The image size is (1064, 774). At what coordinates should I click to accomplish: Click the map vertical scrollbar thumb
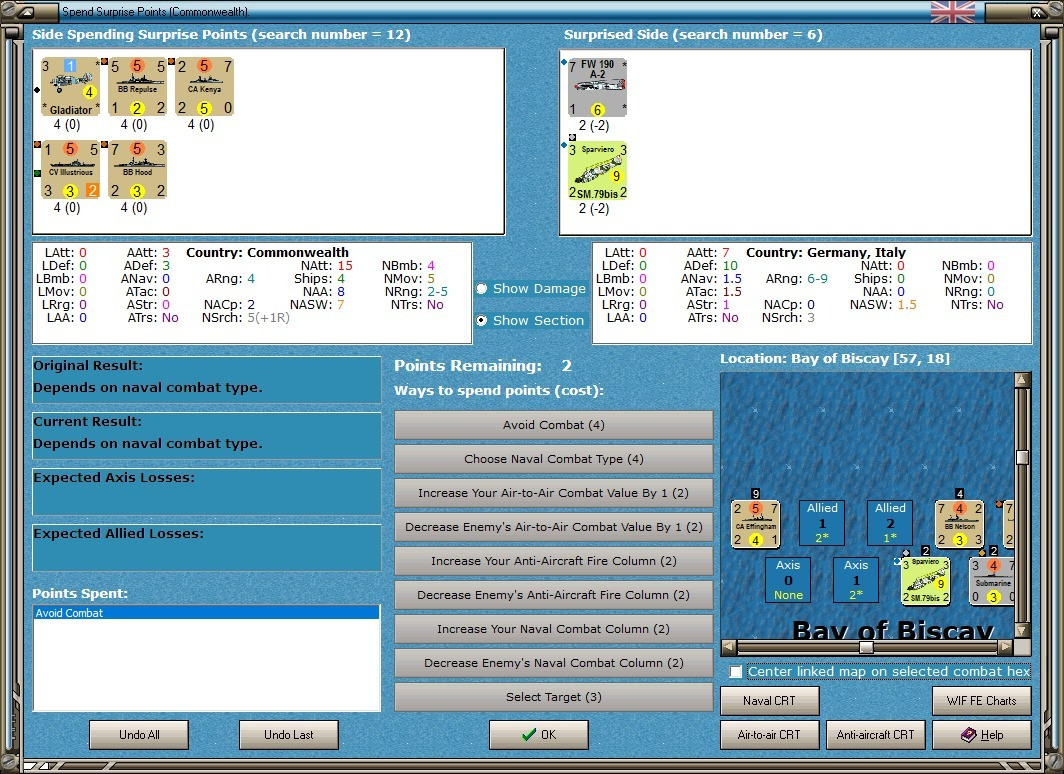[x=1023, y=457]
